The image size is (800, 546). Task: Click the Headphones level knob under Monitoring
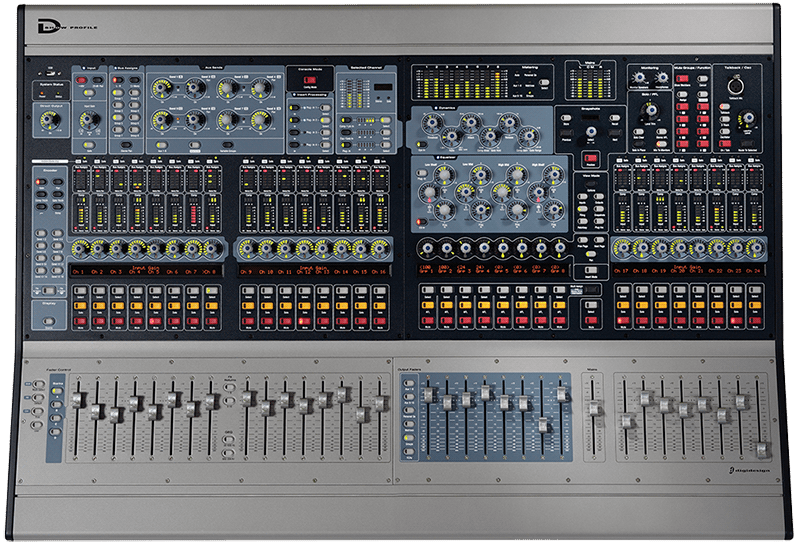(x=662, y=78)
